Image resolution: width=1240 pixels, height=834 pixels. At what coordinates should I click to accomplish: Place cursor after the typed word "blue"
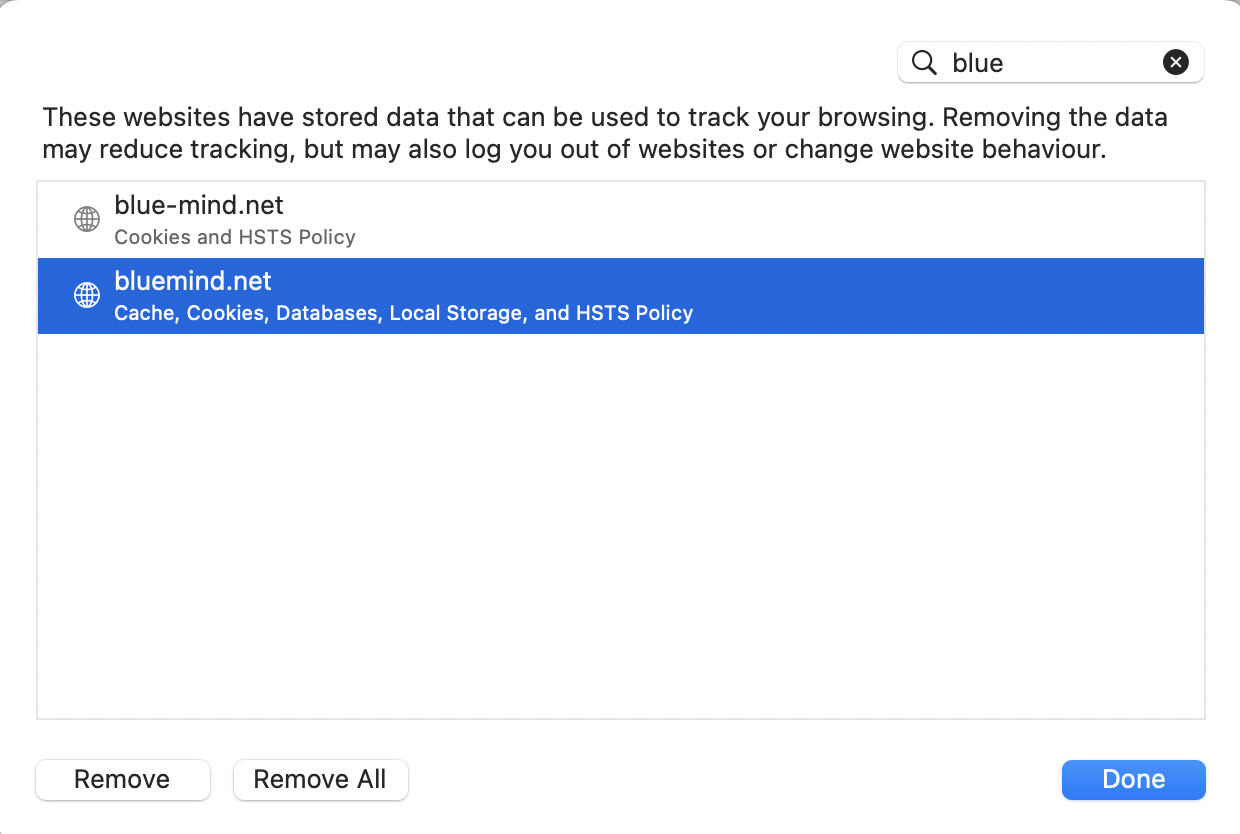pyautogui.click(x=1006, y=63)
